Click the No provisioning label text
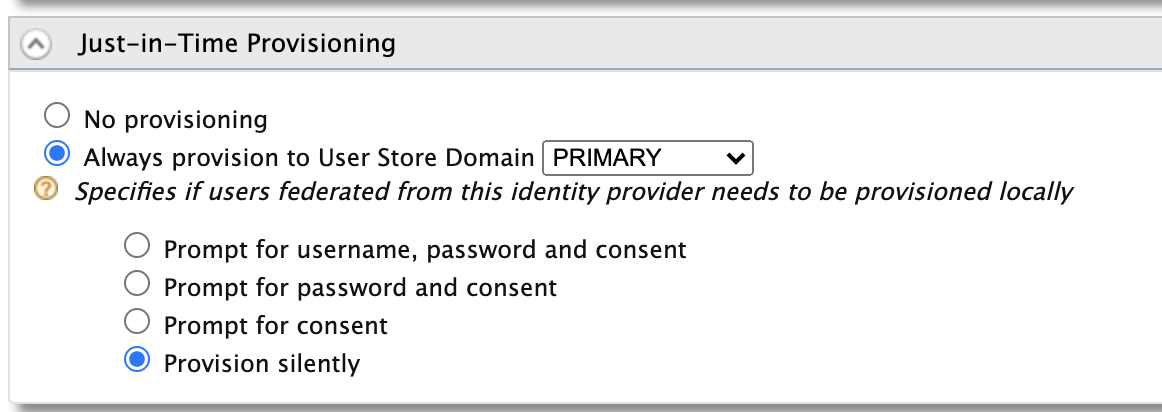Screen dimensions: 1162x412 point(176,120)
